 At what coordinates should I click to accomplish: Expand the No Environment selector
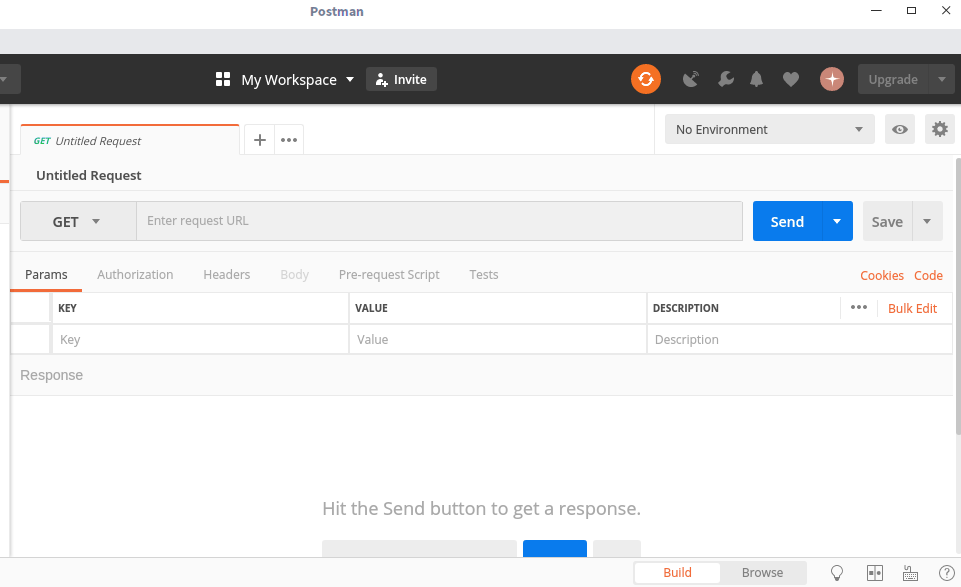point(769,129)
